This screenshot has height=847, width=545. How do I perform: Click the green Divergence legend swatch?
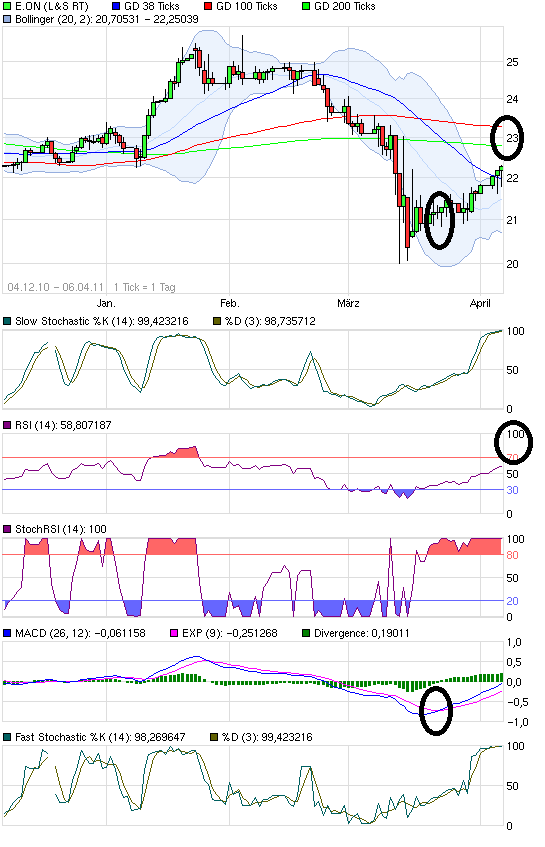(306, 633)
